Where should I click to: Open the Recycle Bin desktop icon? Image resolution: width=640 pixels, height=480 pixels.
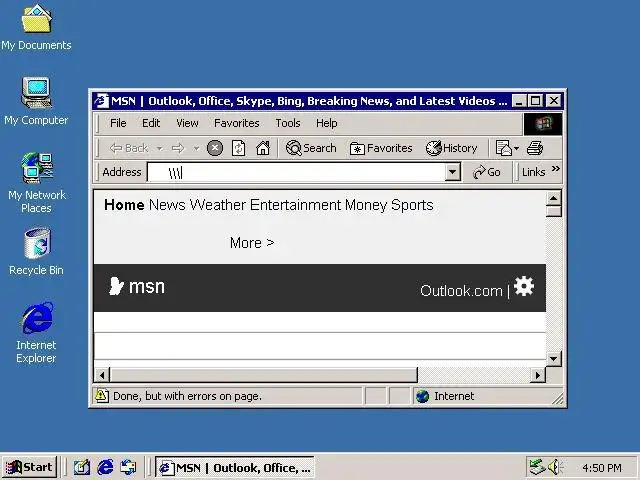pos(36,251)
